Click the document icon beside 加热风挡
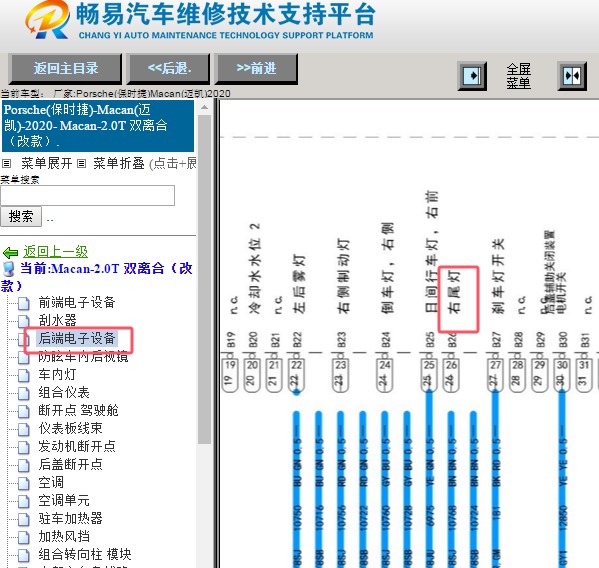599x568 pixels. 24,537
